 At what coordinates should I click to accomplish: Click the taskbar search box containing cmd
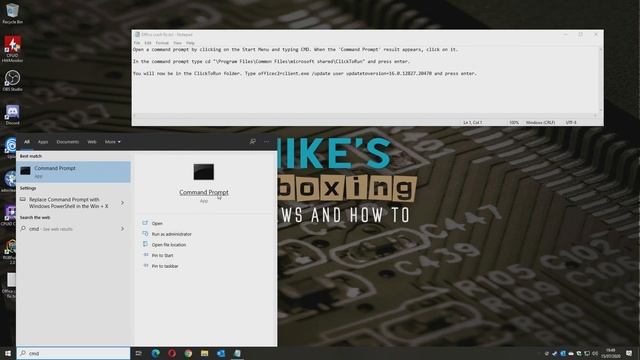click(73, 353)
